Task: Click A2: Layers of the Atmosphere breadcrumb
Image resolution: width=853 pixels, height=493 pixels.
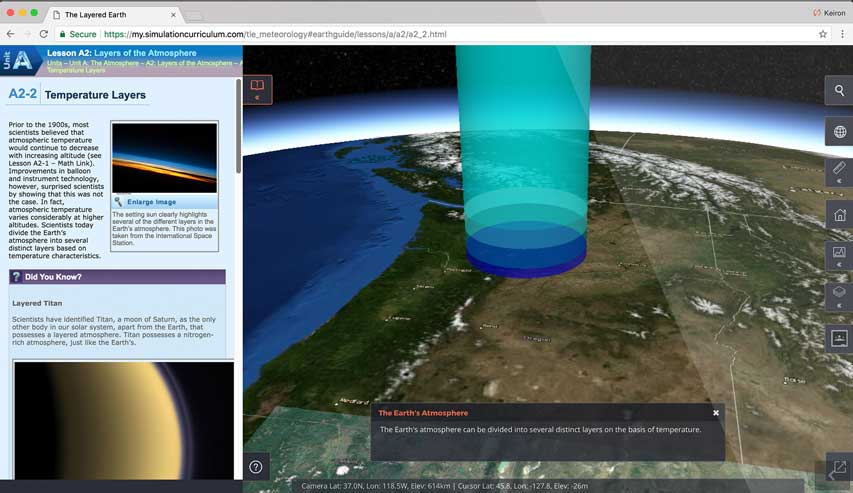Action: pos(189,63)
